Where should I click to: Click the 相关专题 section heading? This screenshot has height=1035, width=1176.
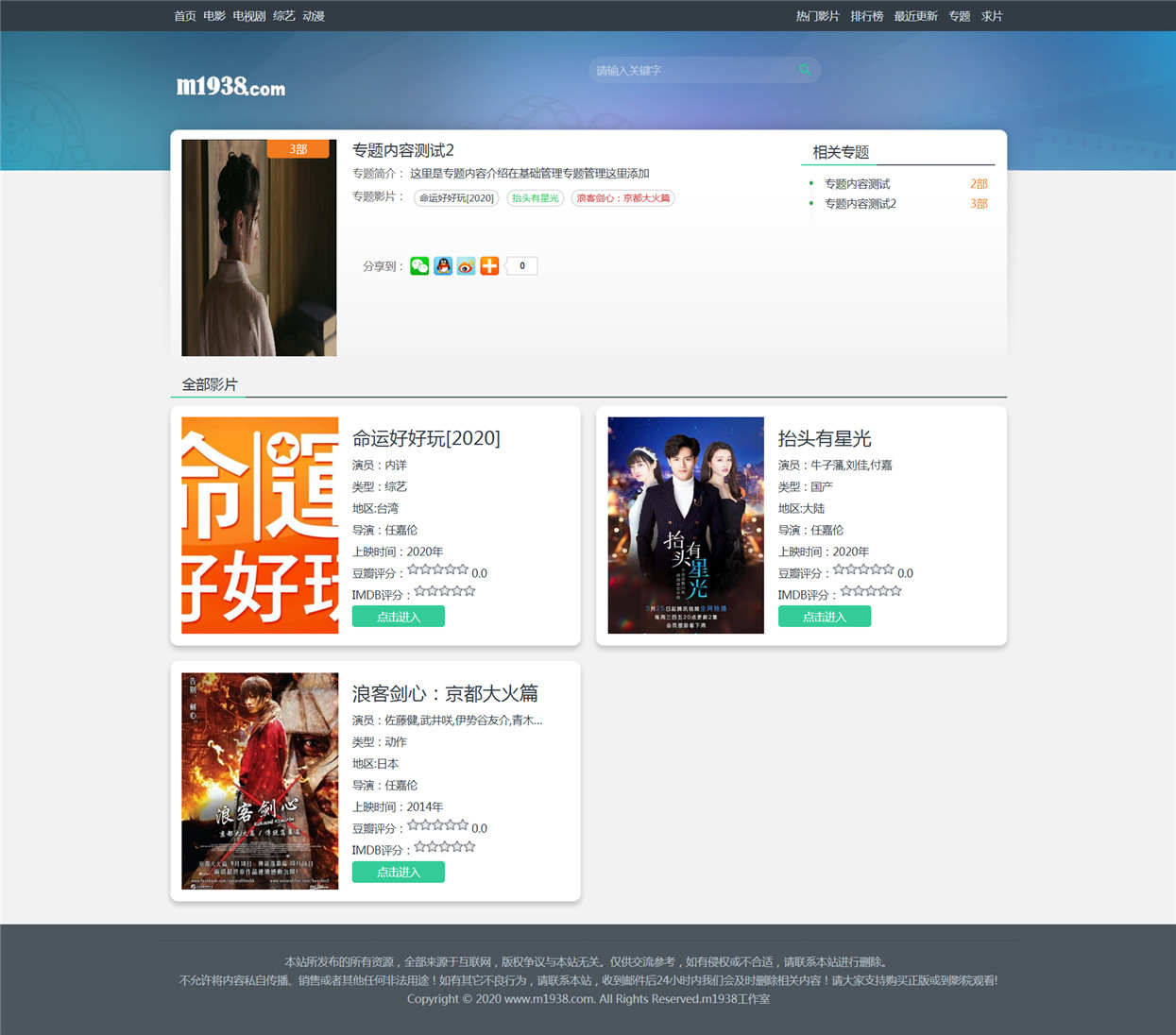click(x=841, y=152)
